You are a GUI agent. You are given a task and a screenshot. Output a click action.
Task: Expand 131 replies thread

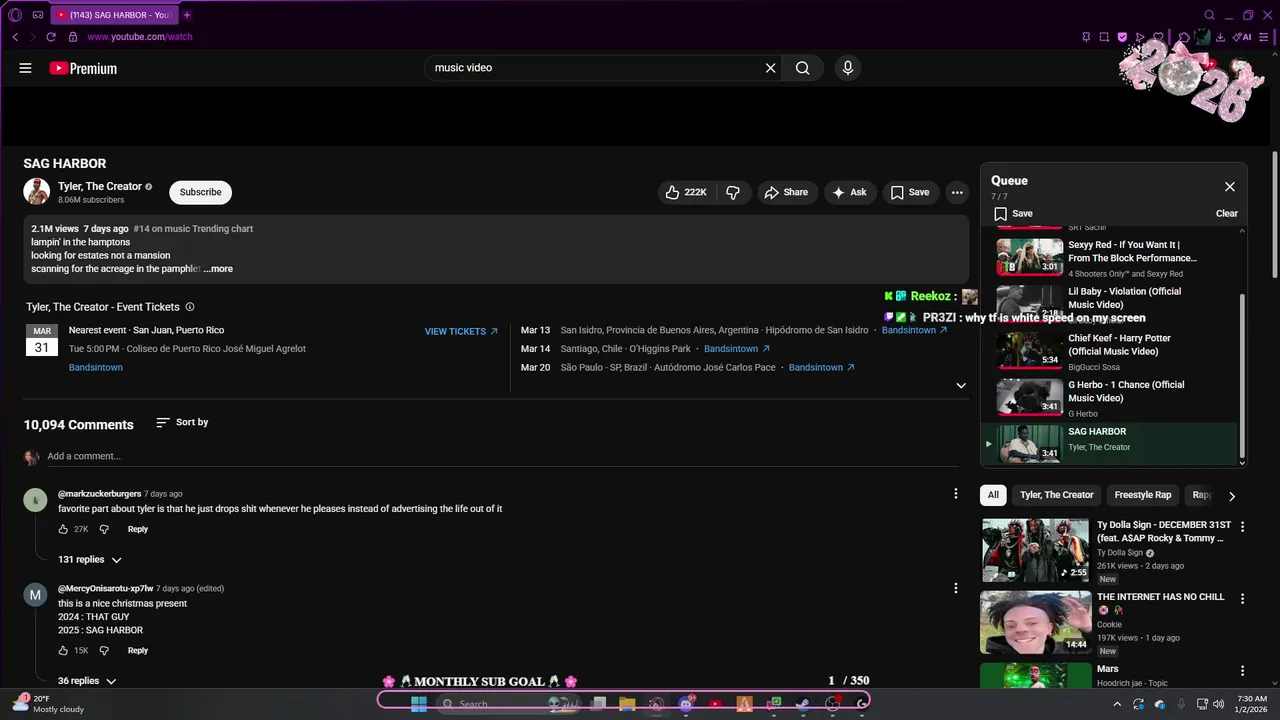pos(90,560)
